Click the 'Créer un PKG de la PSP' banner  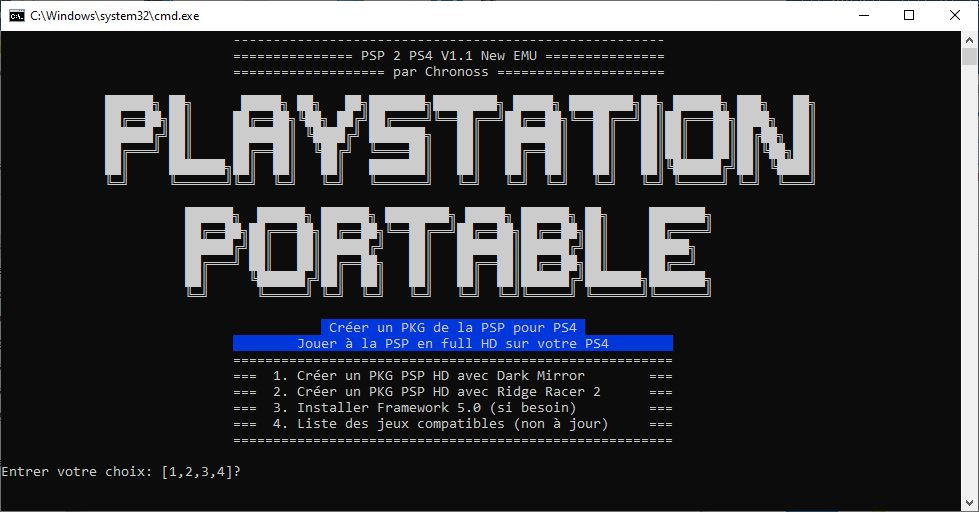(452, 328)
